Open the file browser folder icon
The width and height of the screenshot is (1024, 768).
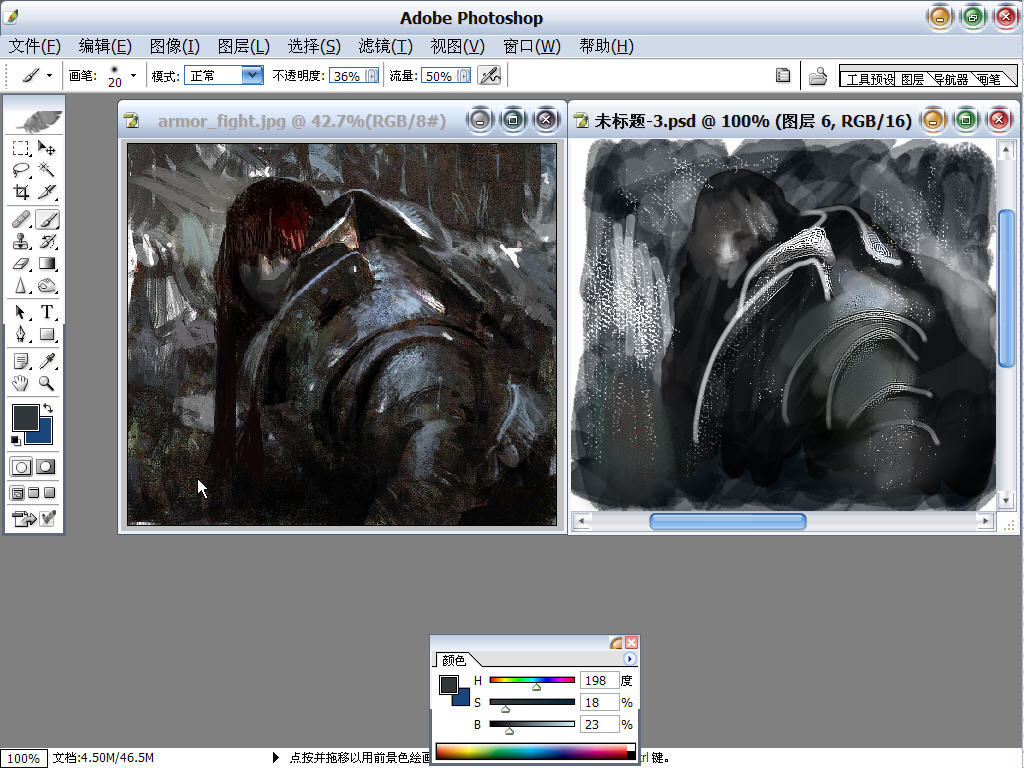click(x=818, y=76)
